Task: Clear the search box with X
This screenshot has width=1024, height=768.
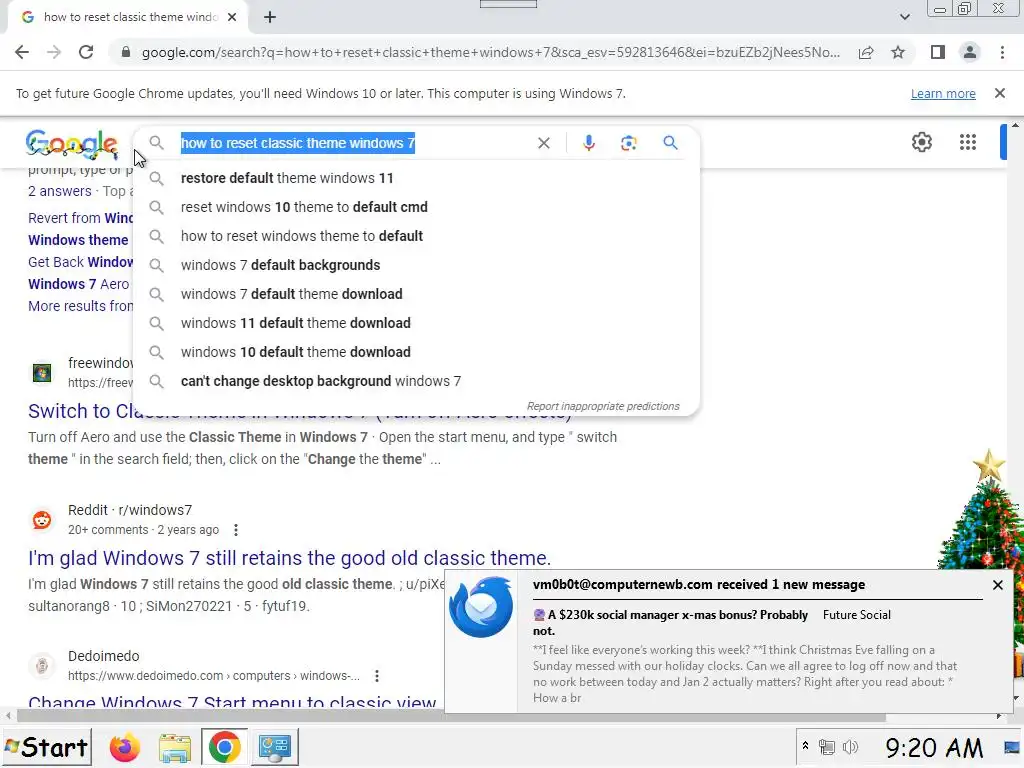Action: (543, 143)
